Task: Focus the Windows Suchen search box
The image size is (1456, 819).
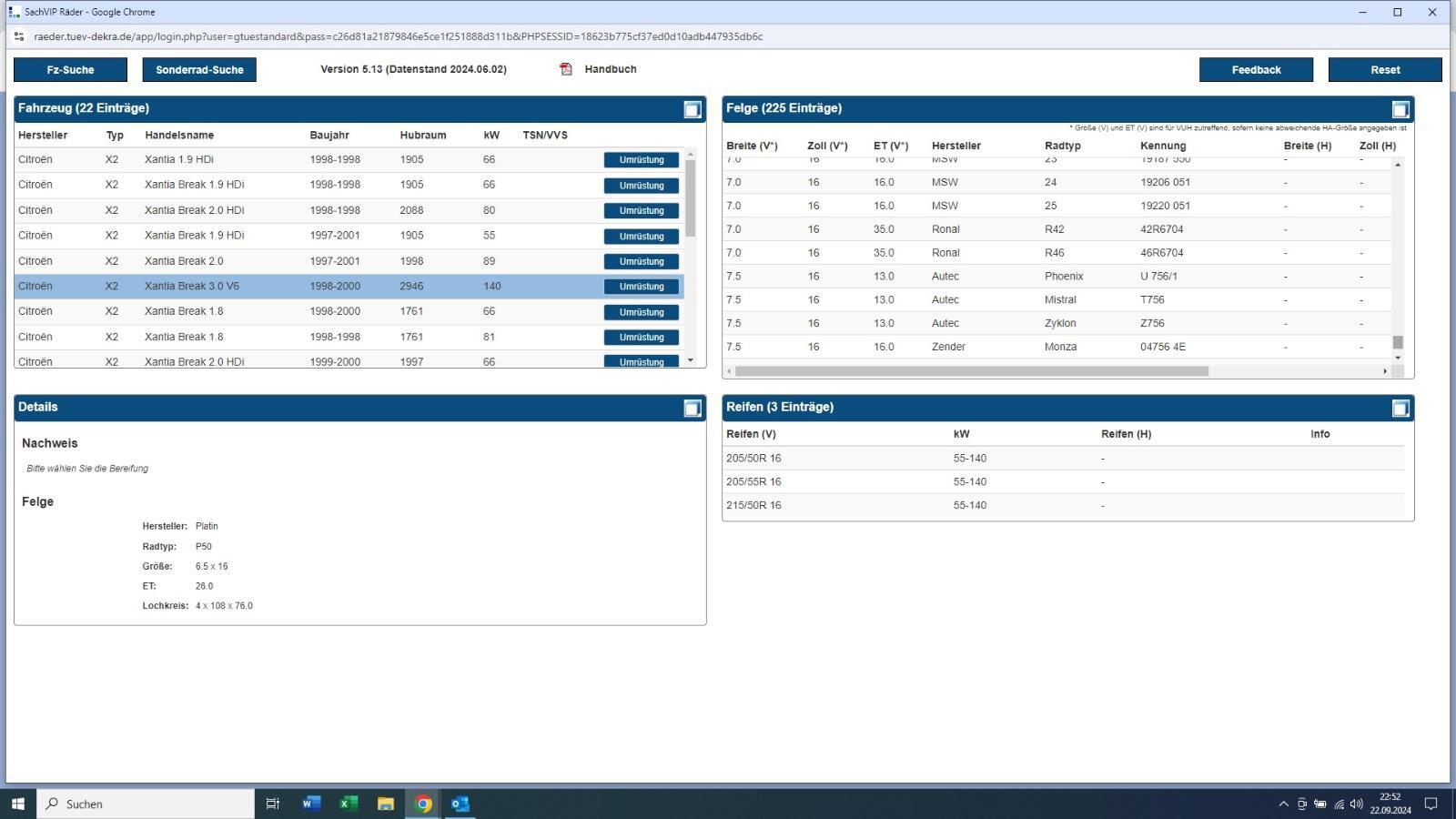Action: (146, 804)
